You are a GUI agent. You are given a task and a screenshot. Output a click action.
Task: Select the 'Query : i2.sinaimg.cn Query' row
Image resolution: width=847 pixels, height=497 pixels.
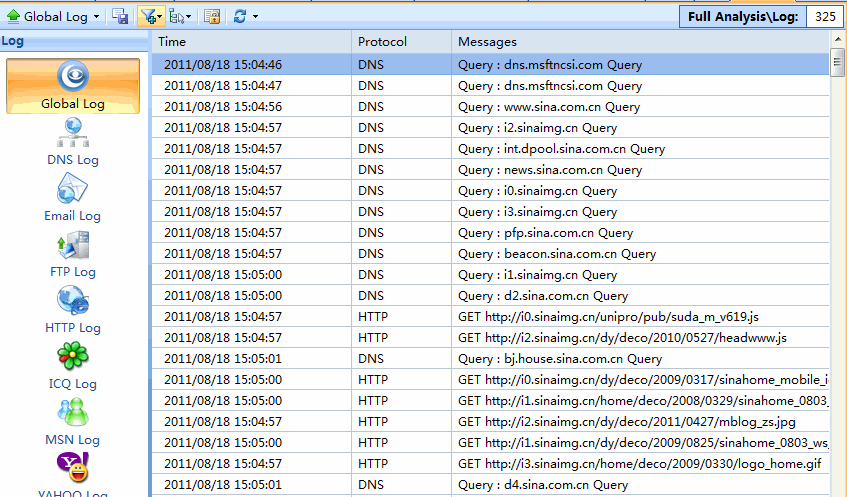pyautogui.click(x=490, y=127)
